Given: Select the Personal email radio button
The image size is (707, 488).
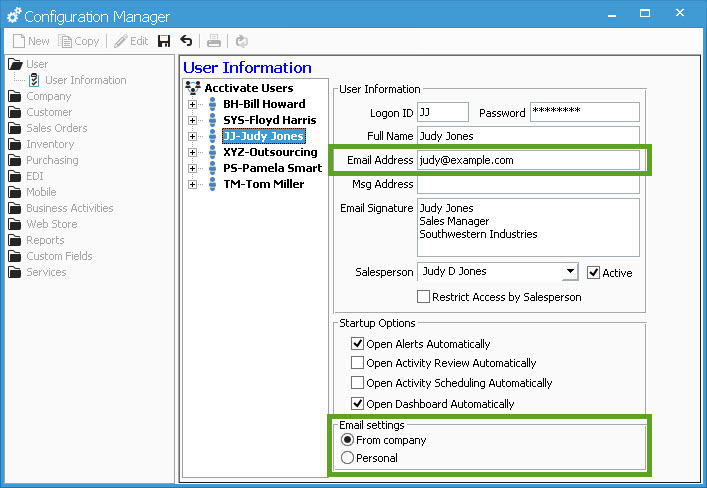Looking at the screenshot, I should 347,458.
